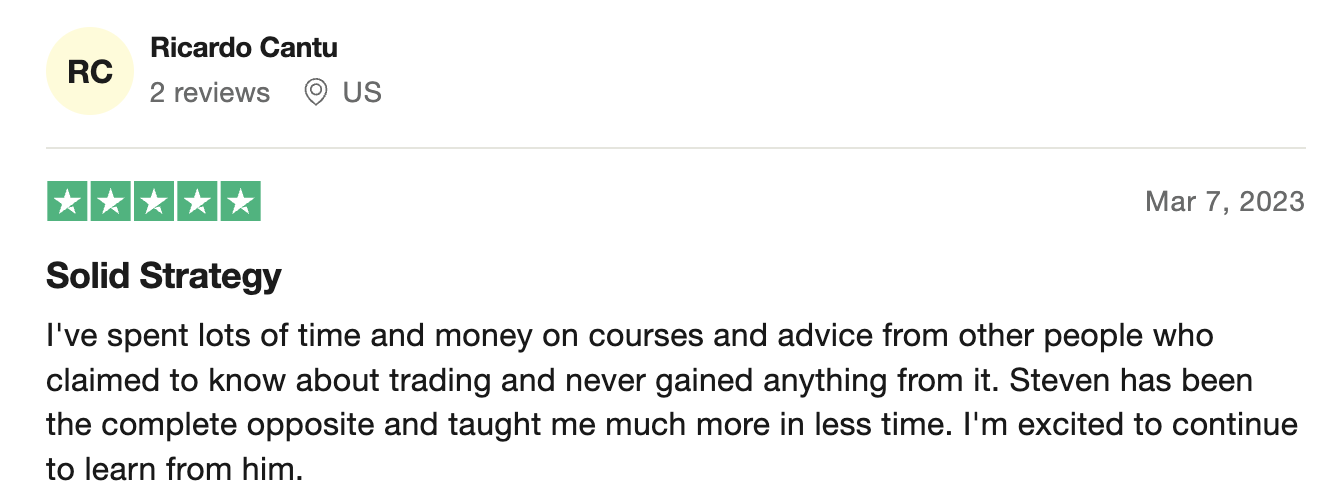Click the fifth green rating star
The image size is (1338, 502).
[240, 202]
